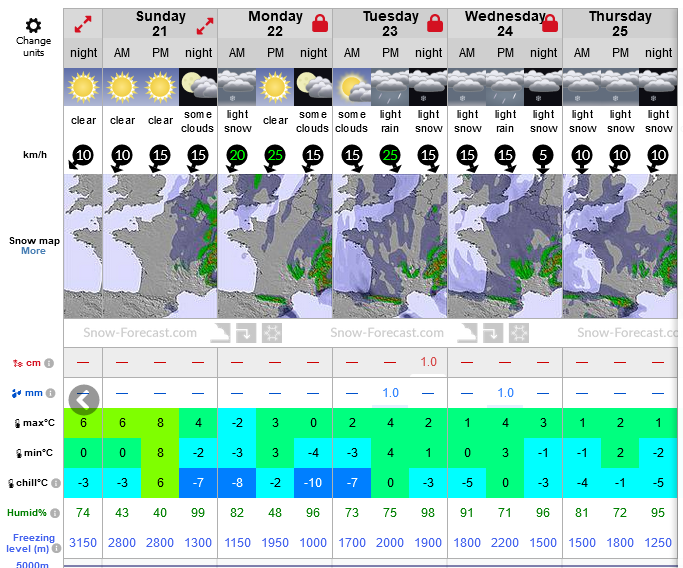
Task: Open the Wednesday snow map thumbnail
Action: click(x=505, y=246)
